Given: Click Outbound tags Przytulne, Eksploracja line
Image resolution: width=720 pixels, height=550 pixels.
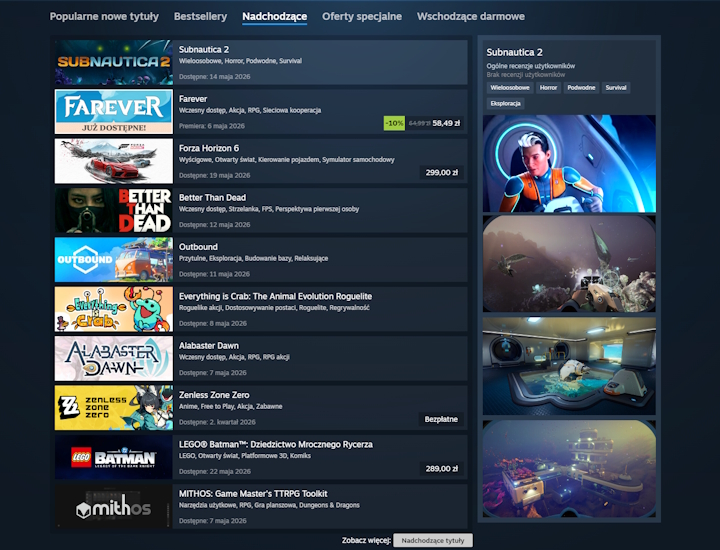Looking at the screenshot, I should [253, 258].
